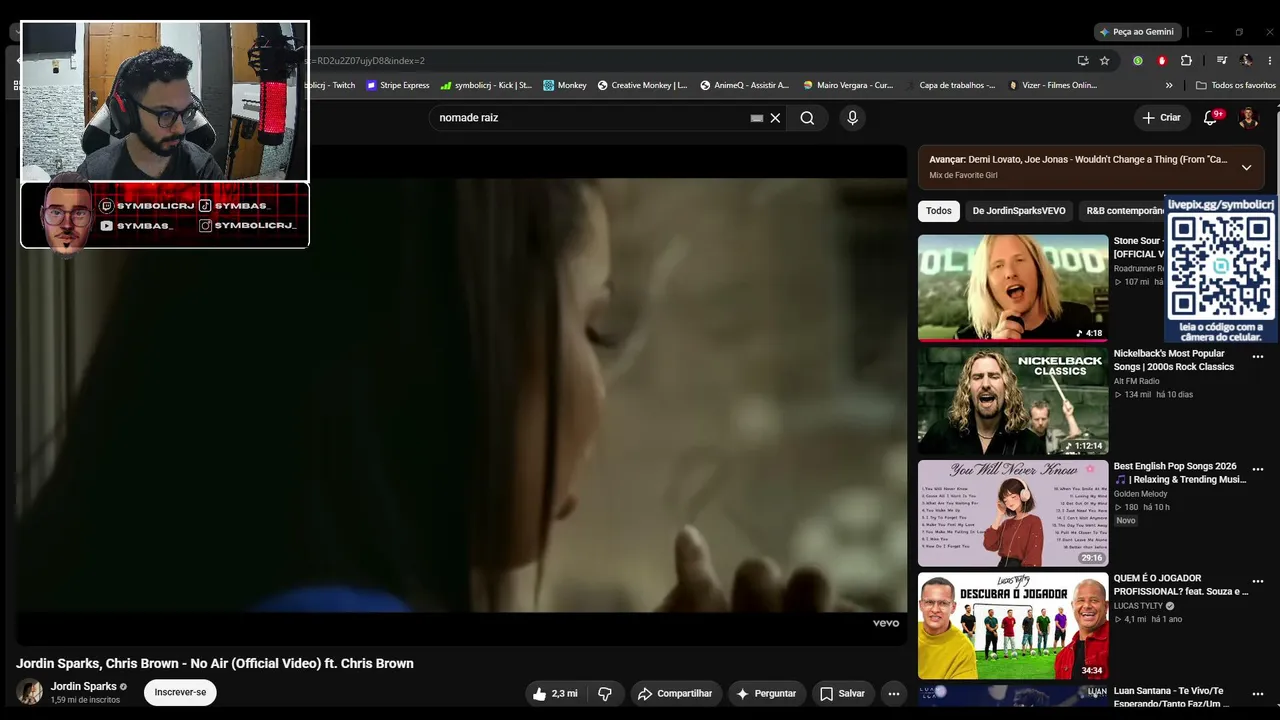Bookmark this page with the star icon

pos(1105,60)
